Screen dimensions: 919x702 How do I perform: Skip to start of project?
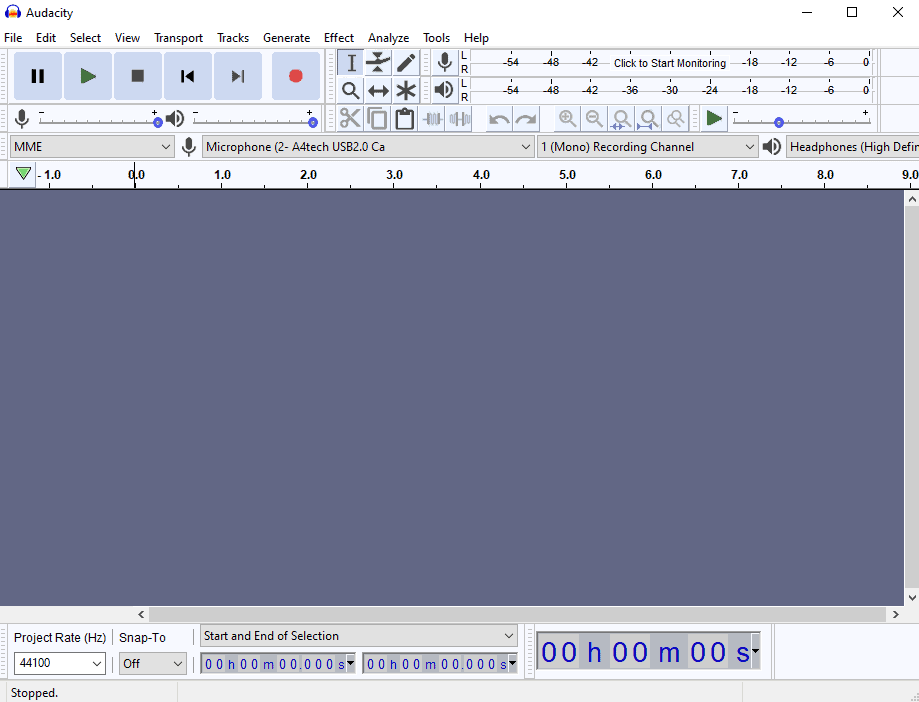pyautogui.click(x=188, y=76)
